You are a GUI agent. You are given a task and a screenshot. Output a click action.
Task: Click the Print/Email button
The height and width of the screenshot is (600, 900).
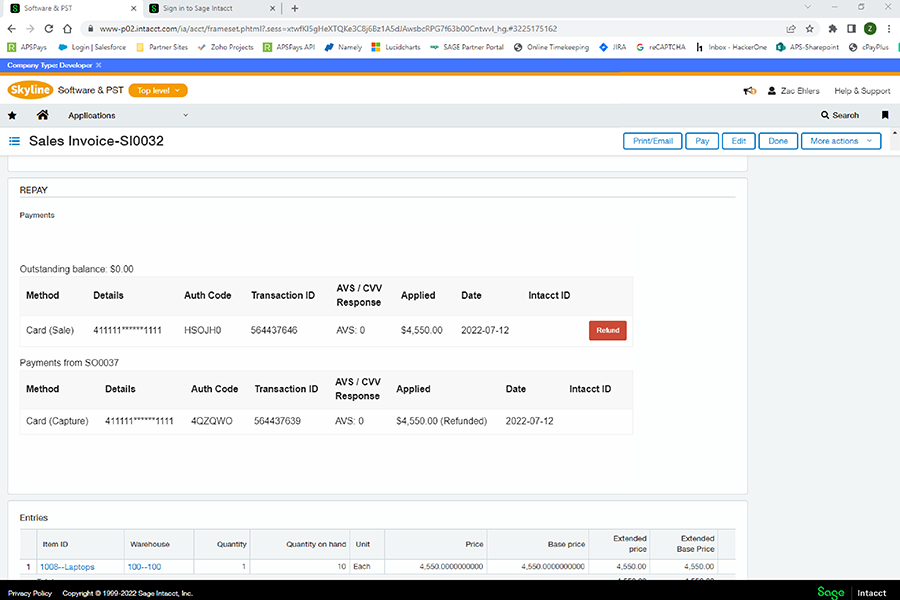point(652,141)
